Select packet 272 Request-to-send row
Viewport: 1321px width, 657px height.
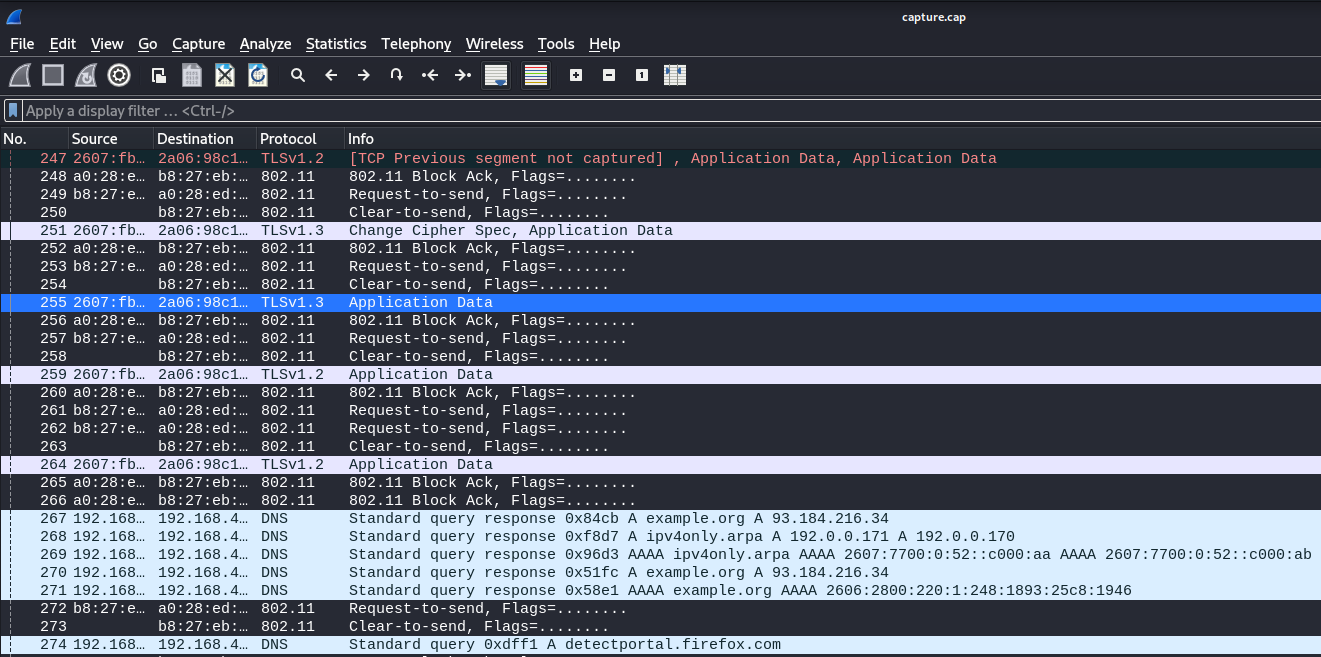[660, 608]
